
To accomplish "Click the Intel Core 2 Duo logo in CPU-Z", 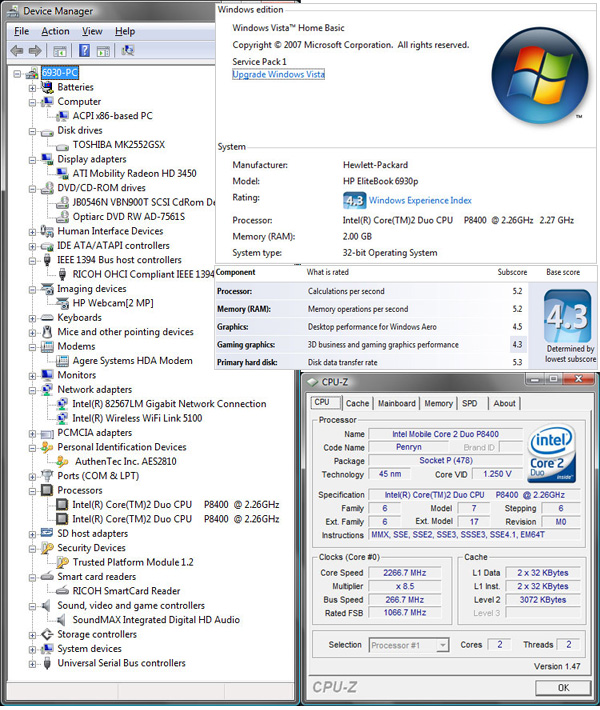I will pyautogui.click(x=552, y=453).
